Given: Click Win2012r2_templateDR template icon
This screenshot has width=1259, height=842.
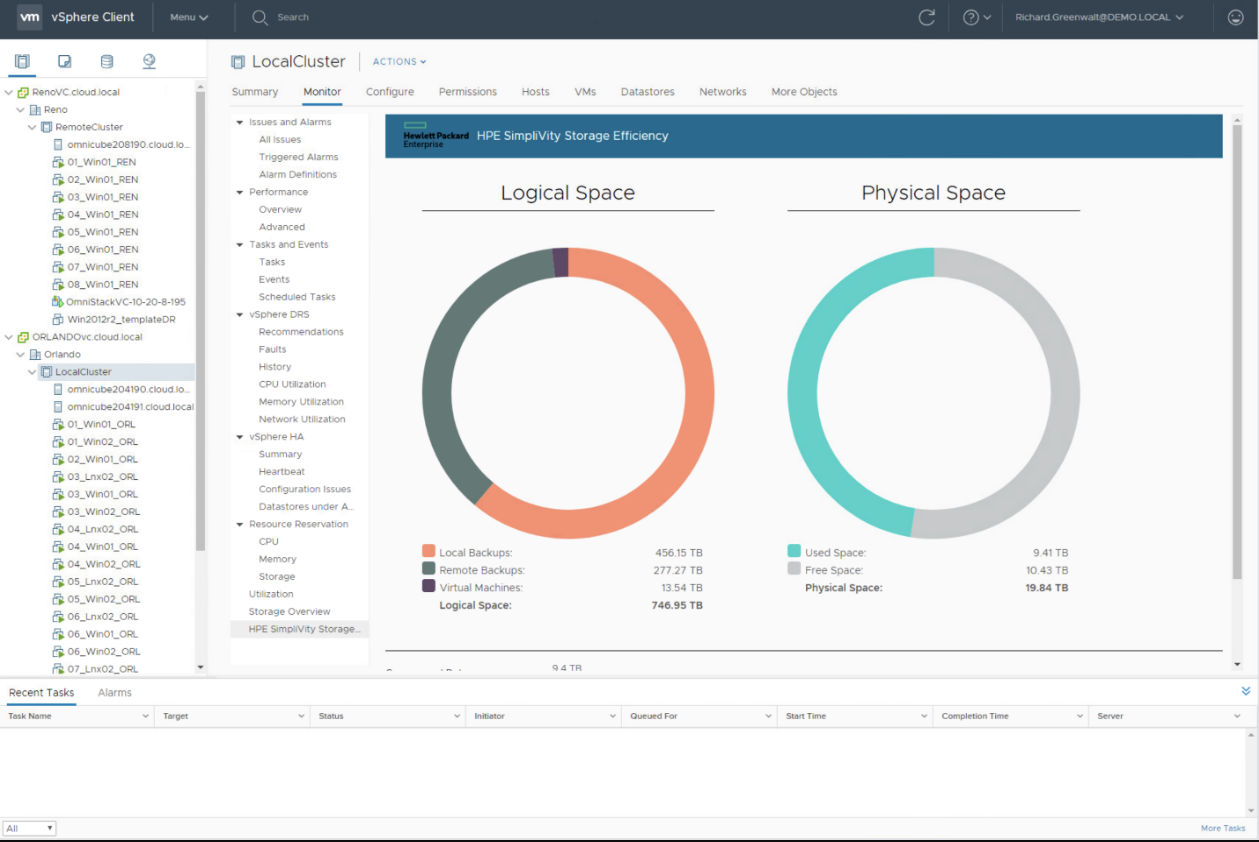Looking at the screenshot, I should 58,319.
